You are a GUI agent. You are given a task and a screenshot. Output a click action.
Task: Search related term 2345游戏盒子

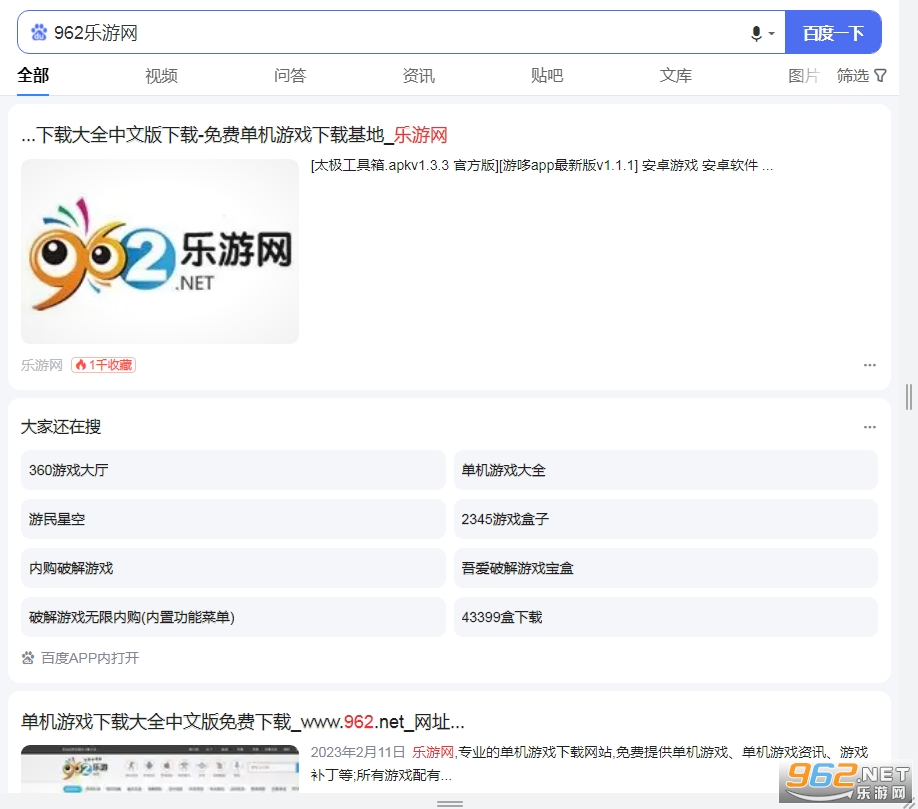pyautogui.click(x=666, y=519)
